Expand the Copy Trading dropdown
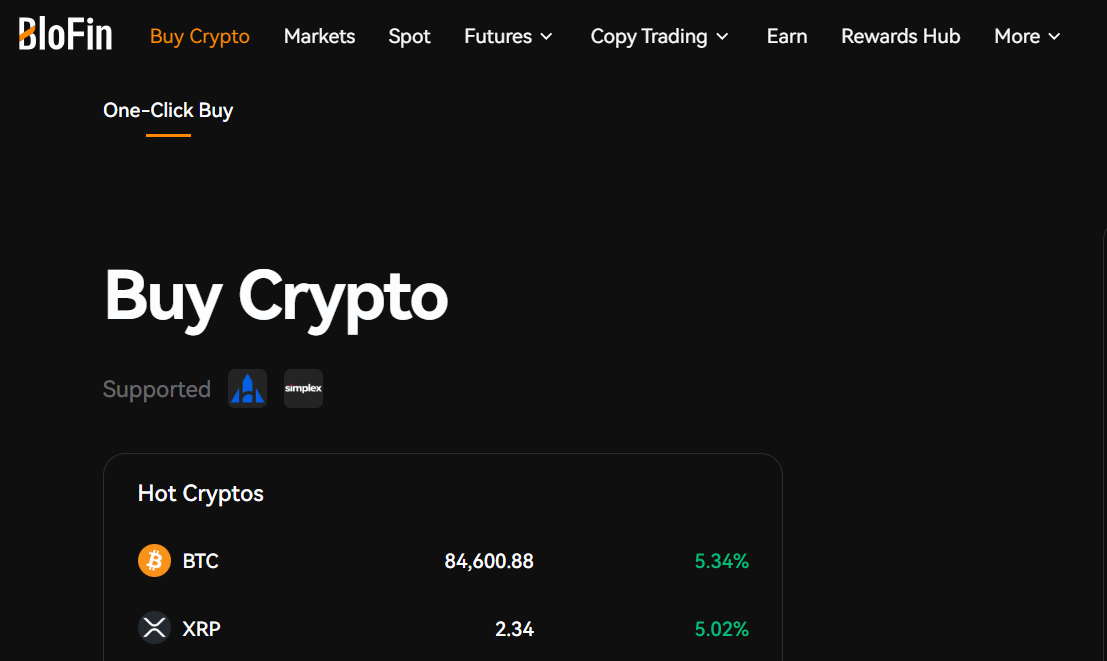Viewport: 1107px width, 661px height. pos(659,36)
